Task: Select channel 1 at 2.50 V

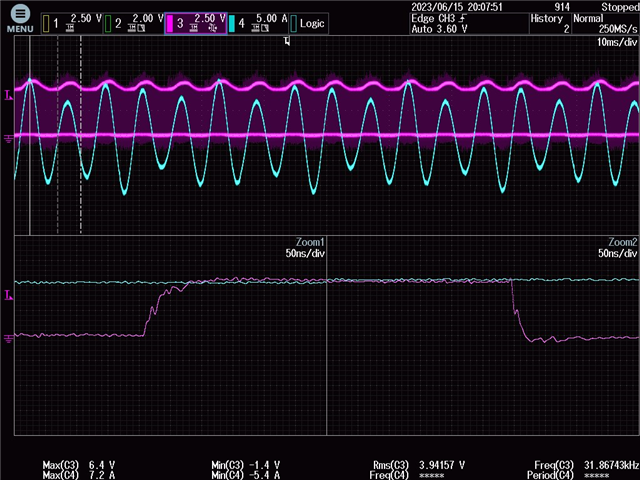Action: 70,22
